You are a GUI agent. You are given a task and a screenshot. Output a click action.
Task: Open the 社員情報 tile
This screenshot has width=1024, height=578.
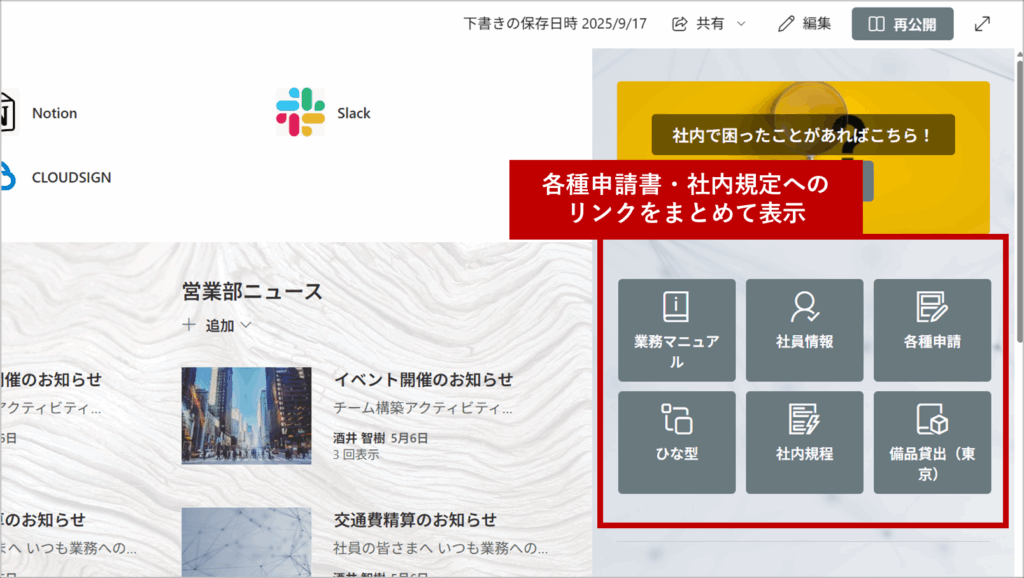coord(805,330)
